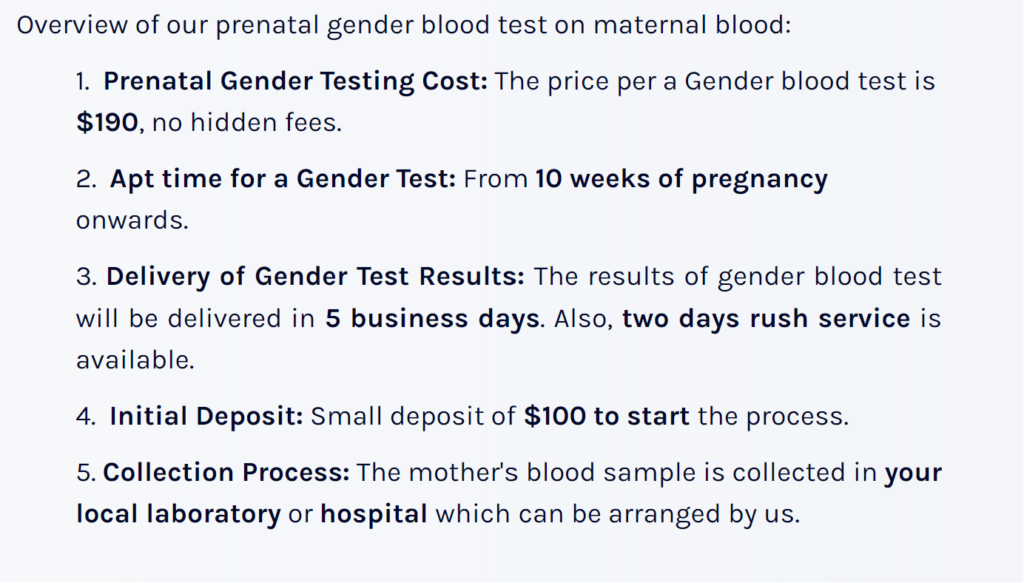The image size is (1024, 583).
Task: Click the bold 'hospital' text
Action: [x=374, y=514]
